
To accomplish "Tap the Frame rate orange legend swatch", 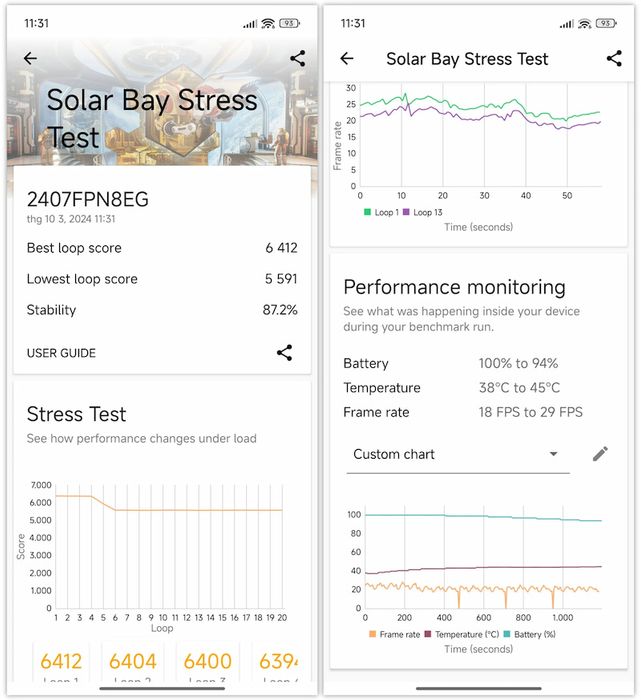I will (x=372, y=634).
